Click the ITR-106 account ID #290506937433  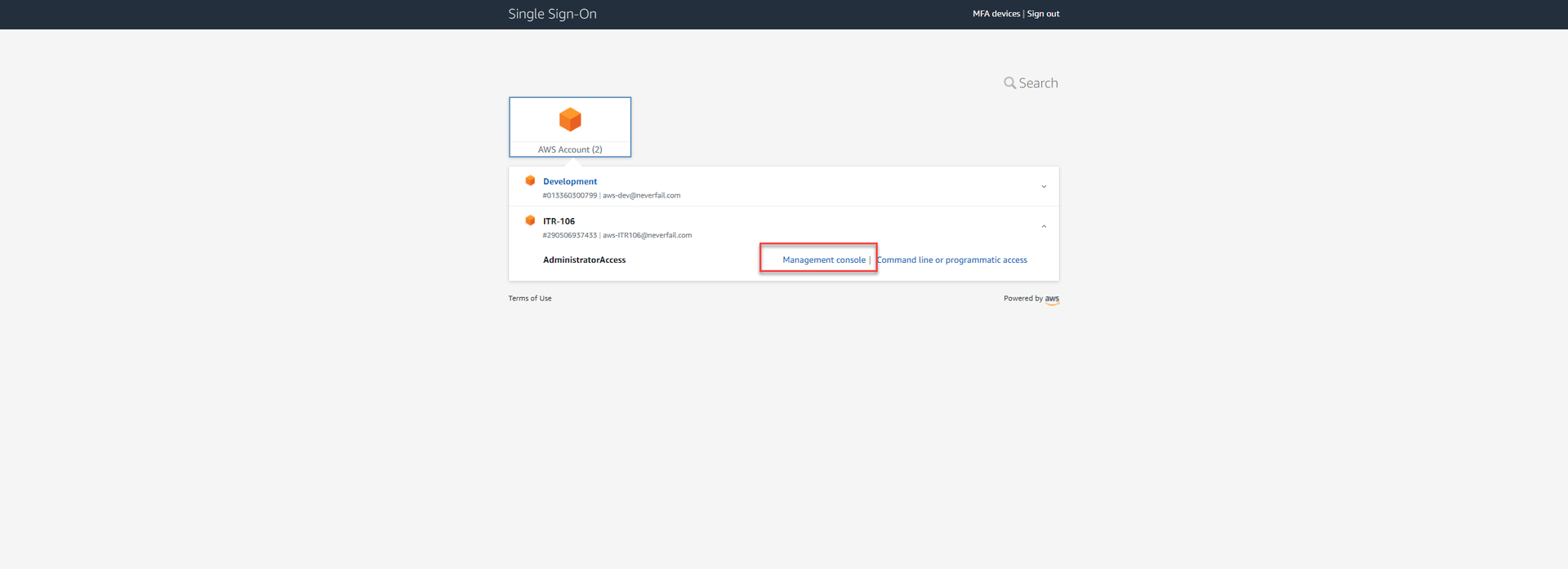570,235
